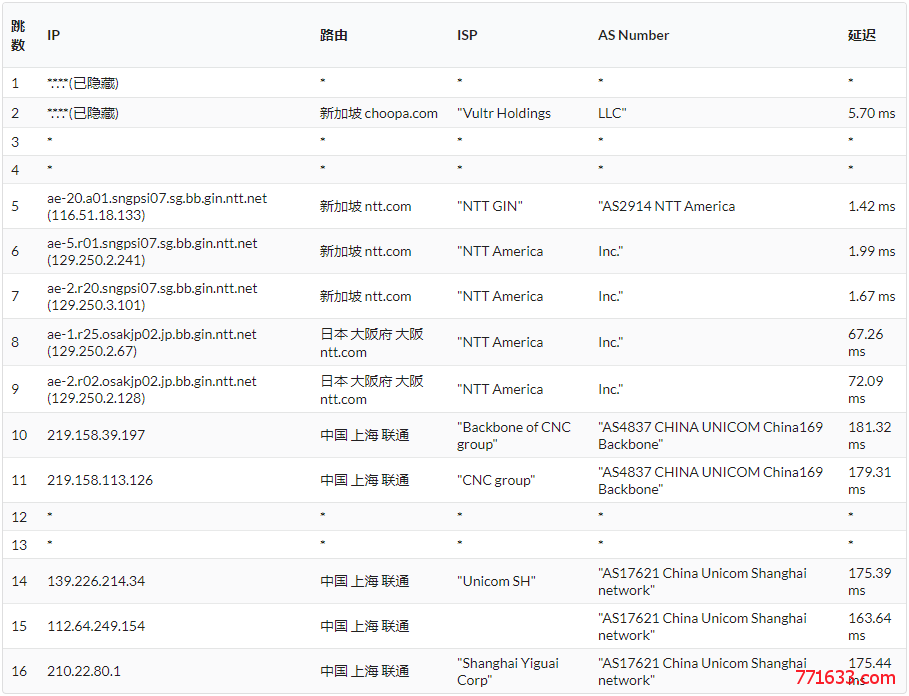Click the hop number 10
This screenshot has height=696, width=909.
coord(19,435)
